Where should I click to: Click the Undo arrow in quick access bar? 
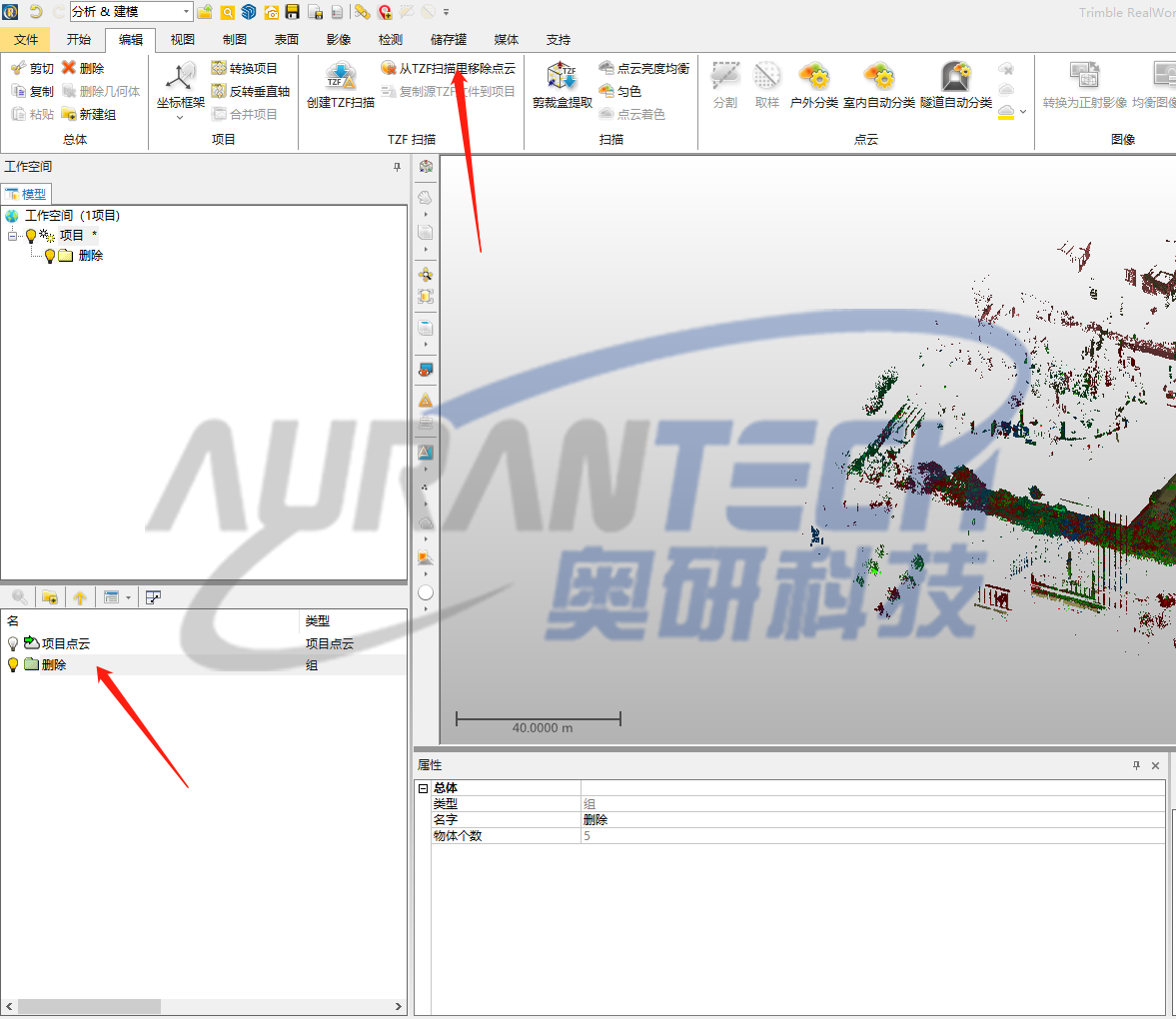pos(35,12)
